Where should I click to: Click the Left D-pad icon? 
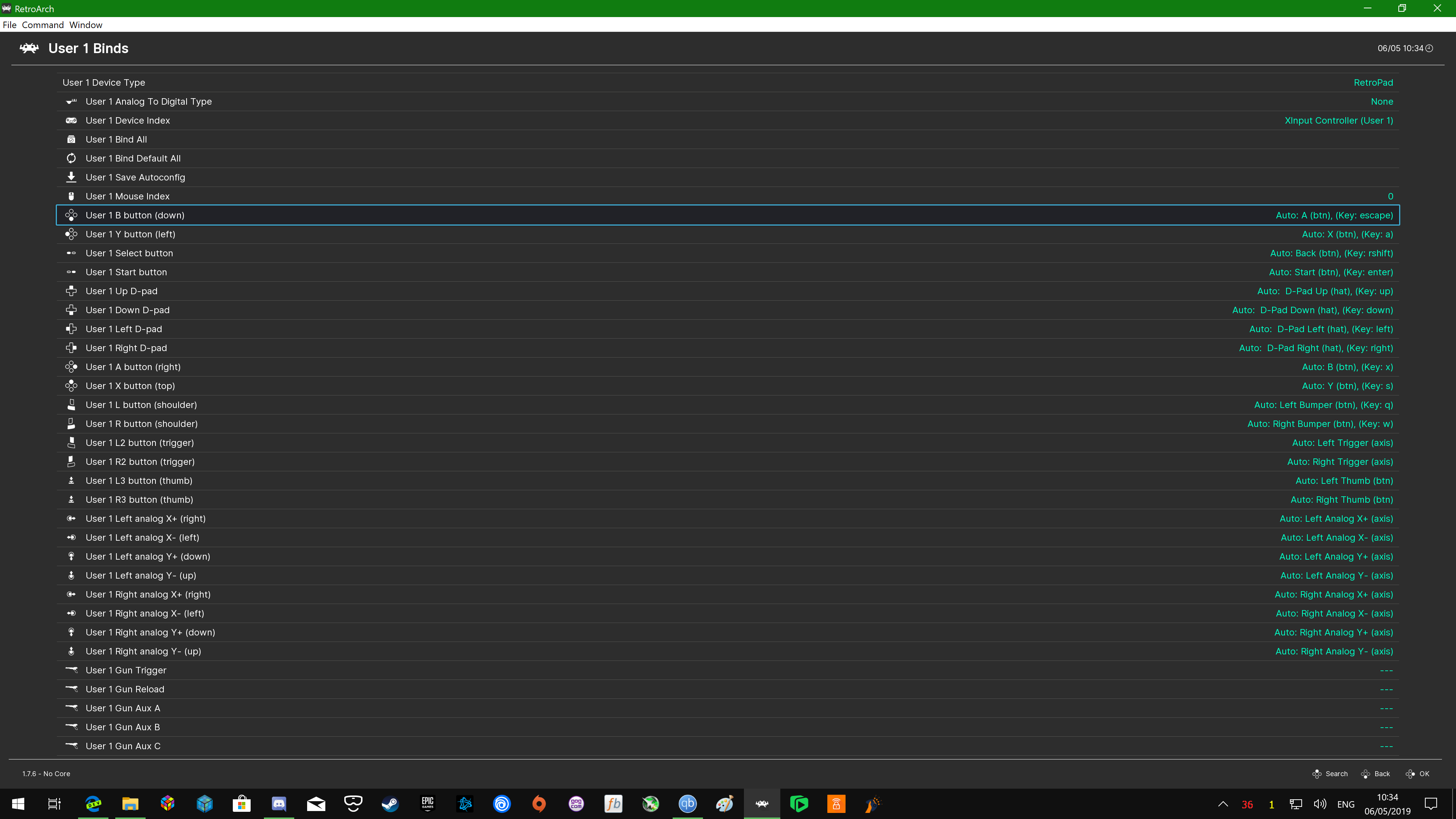(71, 329)
